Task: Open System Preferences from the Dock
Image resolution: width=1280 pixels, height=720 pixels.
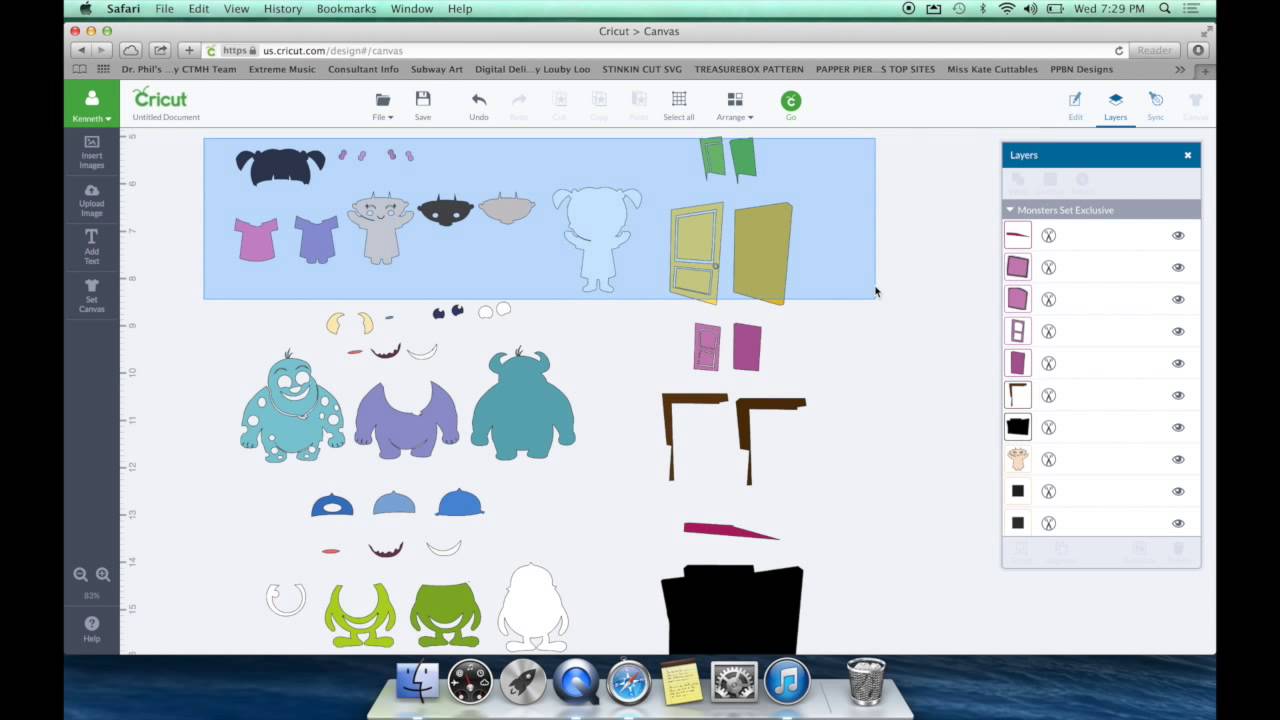Action: point(734,682)
